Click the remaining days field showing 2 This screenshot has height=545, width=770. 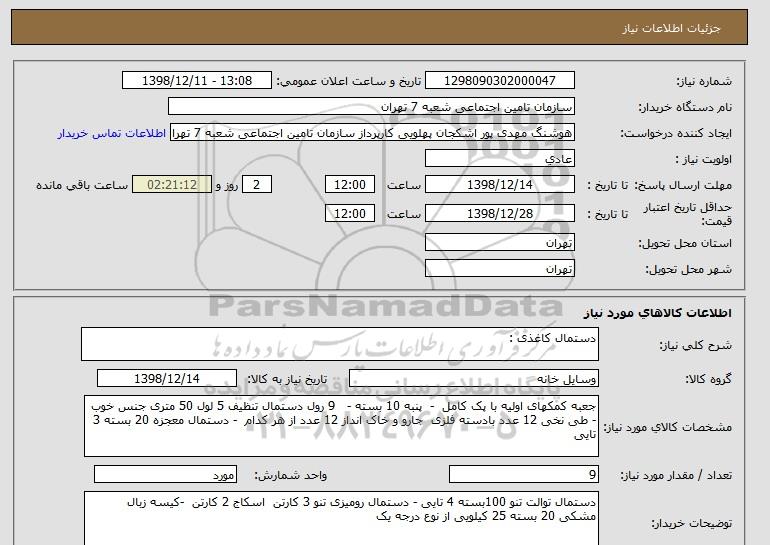[x=256, y=185]
